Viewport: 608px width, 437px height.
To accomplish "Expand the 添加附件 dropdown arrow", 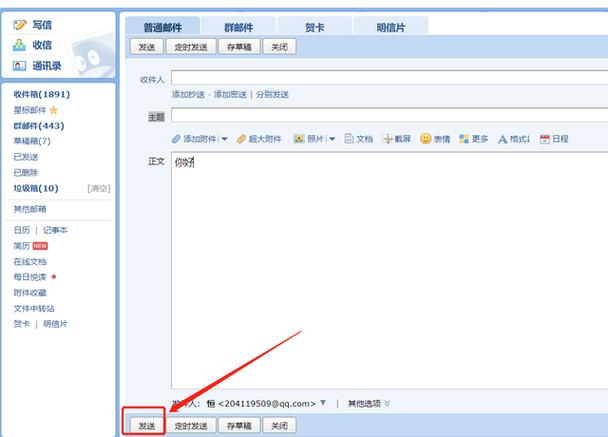I will 224,139.
